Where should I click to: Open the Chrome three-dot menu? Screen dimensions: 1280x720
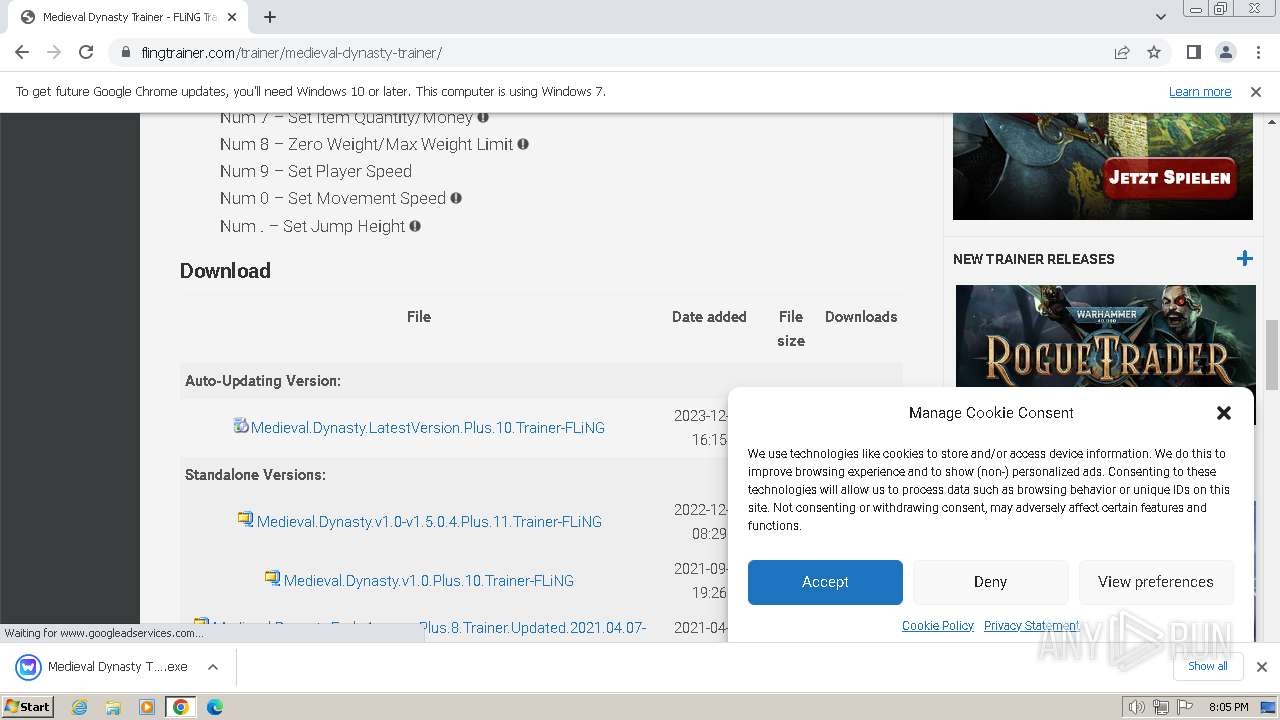point(1257,52)
